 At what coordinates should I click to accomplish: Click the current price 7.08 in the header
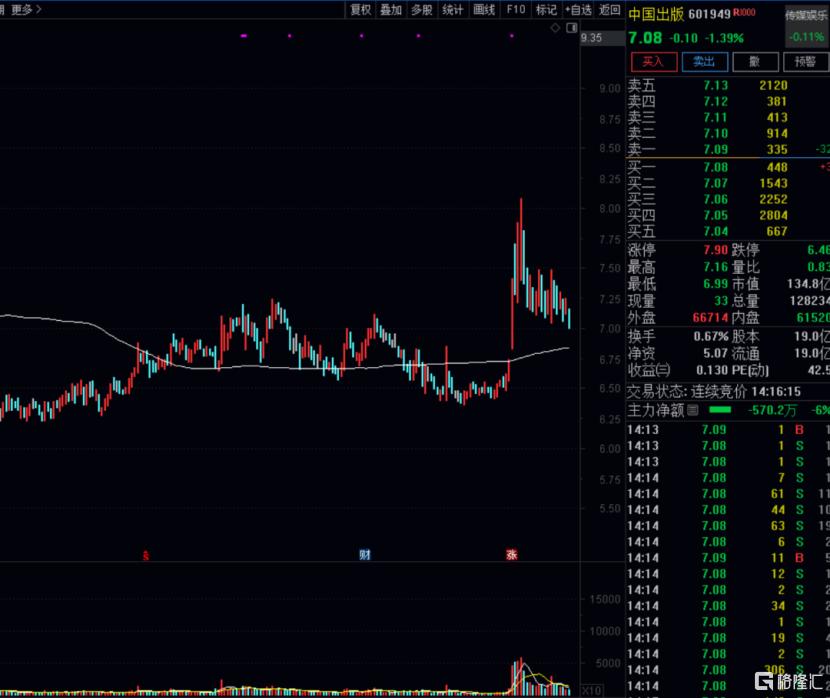tap(645, 38)
